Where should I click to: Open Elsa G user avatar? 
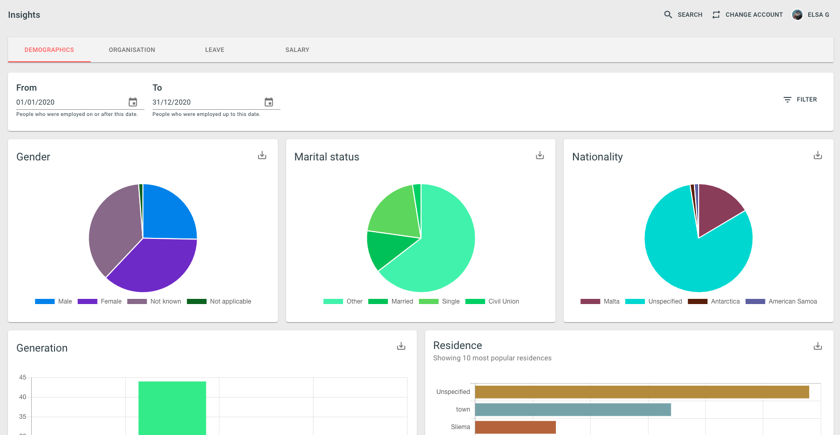[797, 15]
